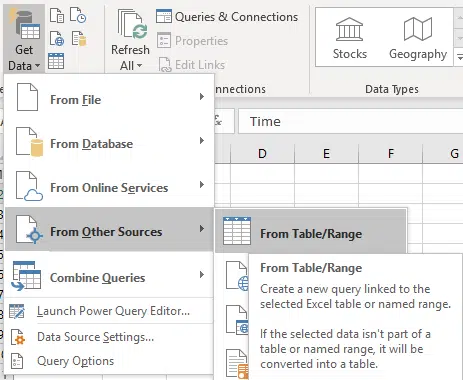
Task: Open the From Online Services submenu
Action: point(109,186)
